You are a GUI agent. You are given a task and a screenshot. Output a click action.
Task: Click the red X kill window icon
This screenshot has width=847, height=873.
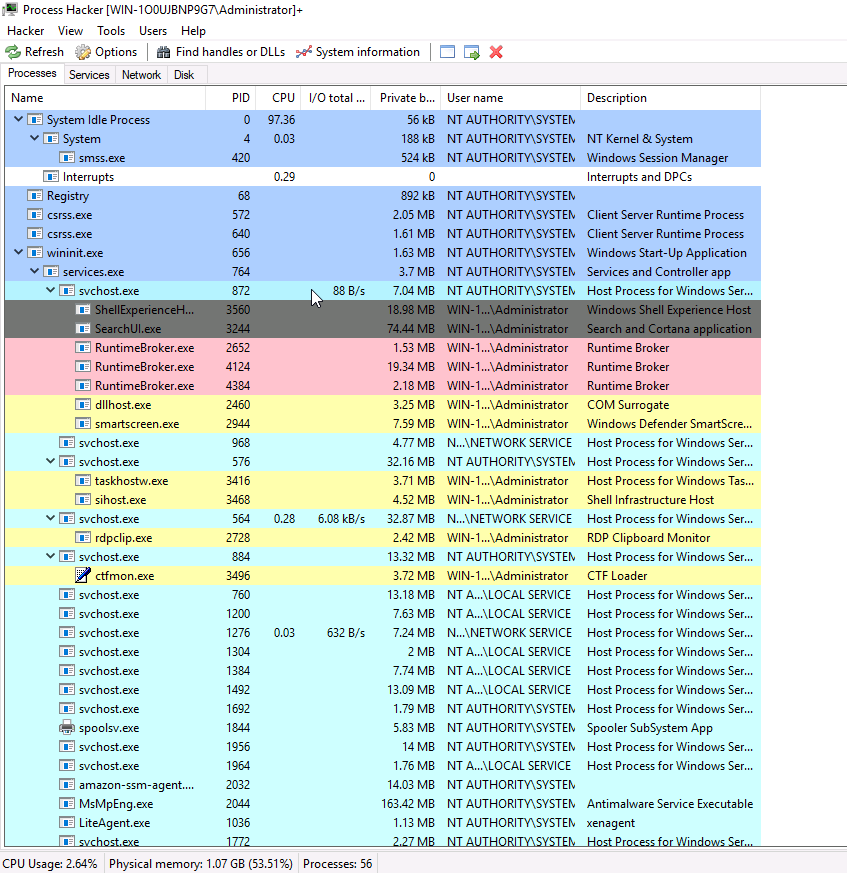coord(496,52)
